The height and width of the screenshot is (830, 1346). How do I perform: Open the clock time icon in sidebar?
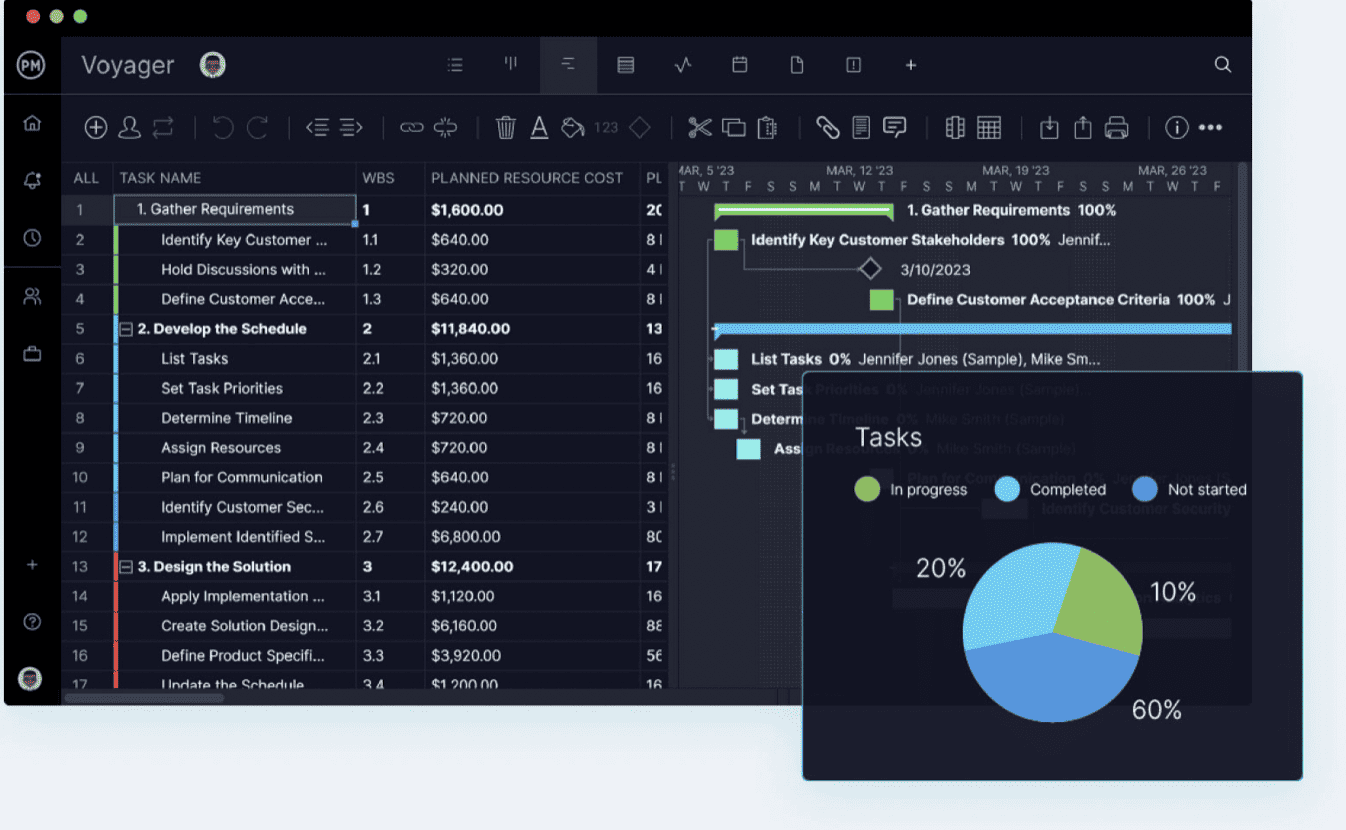pos(32,238)
